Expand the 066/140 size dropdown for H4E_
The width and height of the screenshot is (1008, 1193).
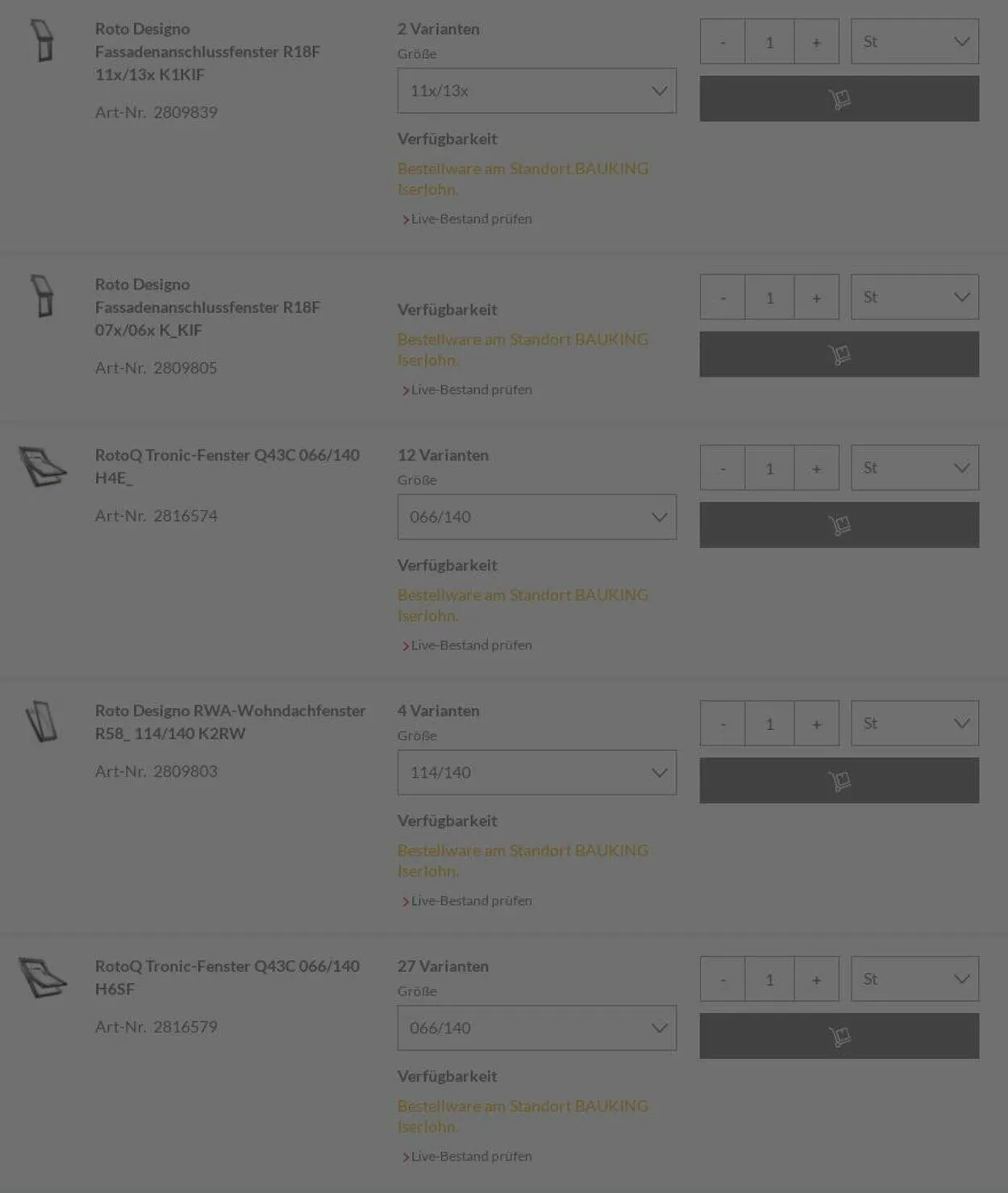tap(536, 517)
